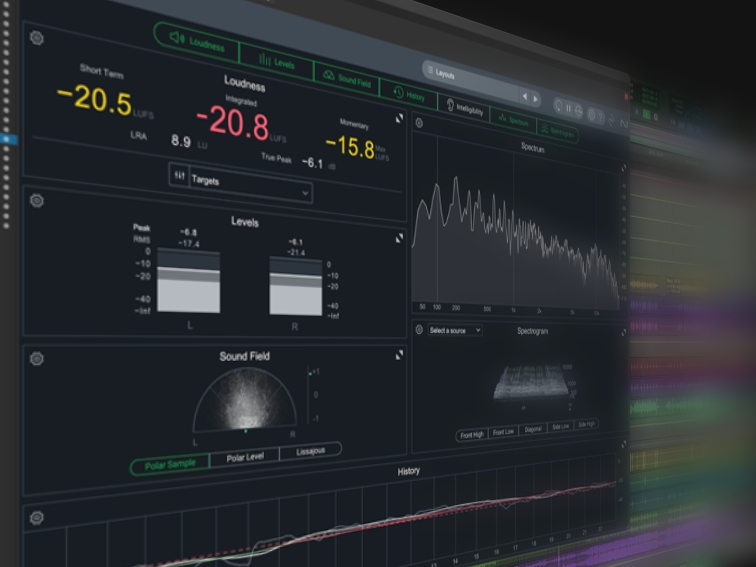Open Sound Field panel settings gear

coord(37,358)
